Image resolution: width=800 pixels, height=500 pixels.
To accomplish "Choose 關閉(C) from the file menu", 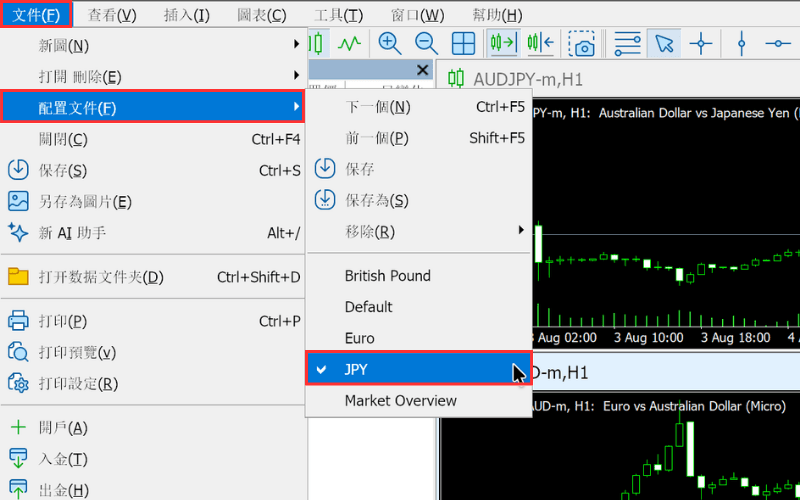I will (153, 139).
